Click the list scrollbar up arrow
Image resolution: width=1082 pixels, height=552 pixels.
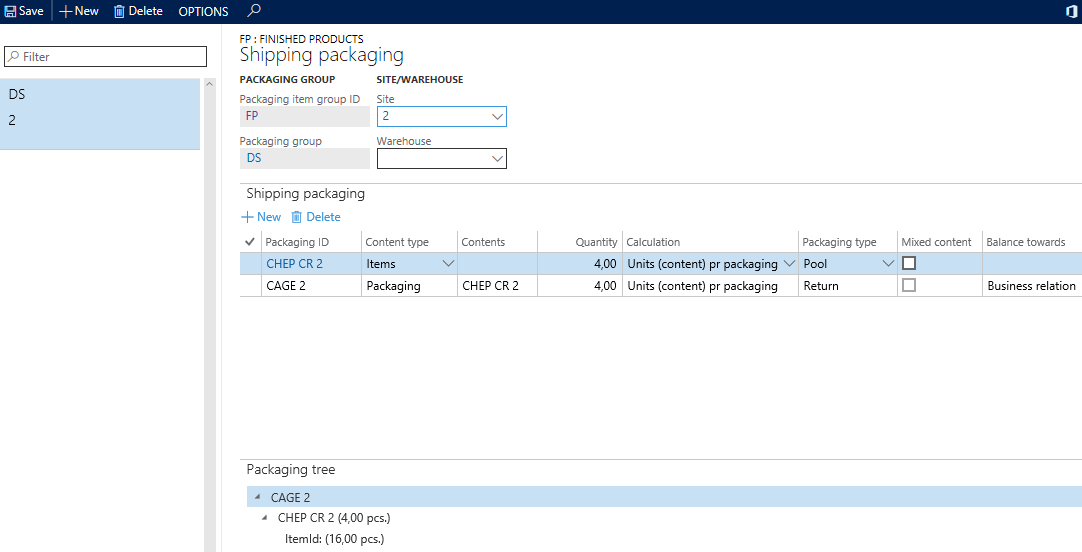click(x=210, y=83)
